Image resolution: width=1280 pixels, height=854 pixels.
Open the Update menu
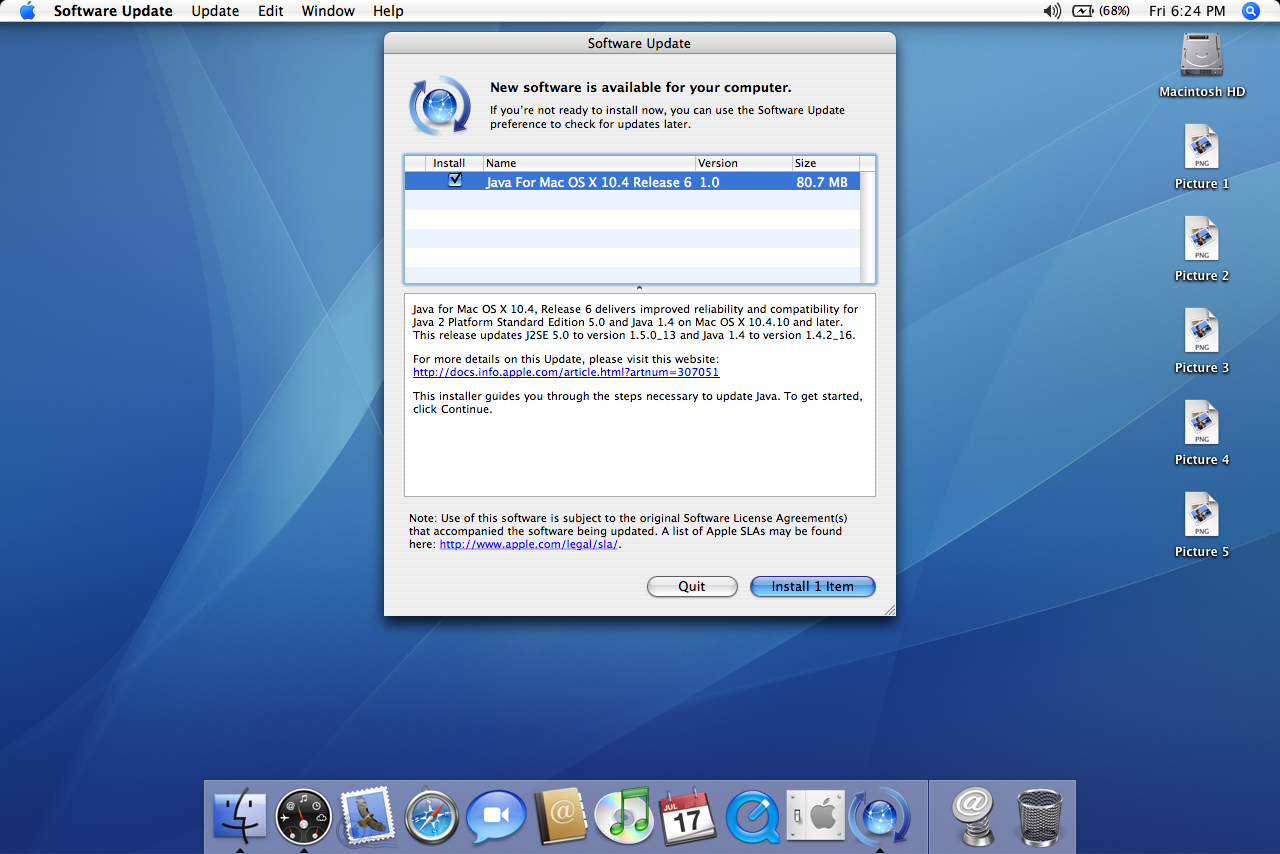(x=215, y=11)
